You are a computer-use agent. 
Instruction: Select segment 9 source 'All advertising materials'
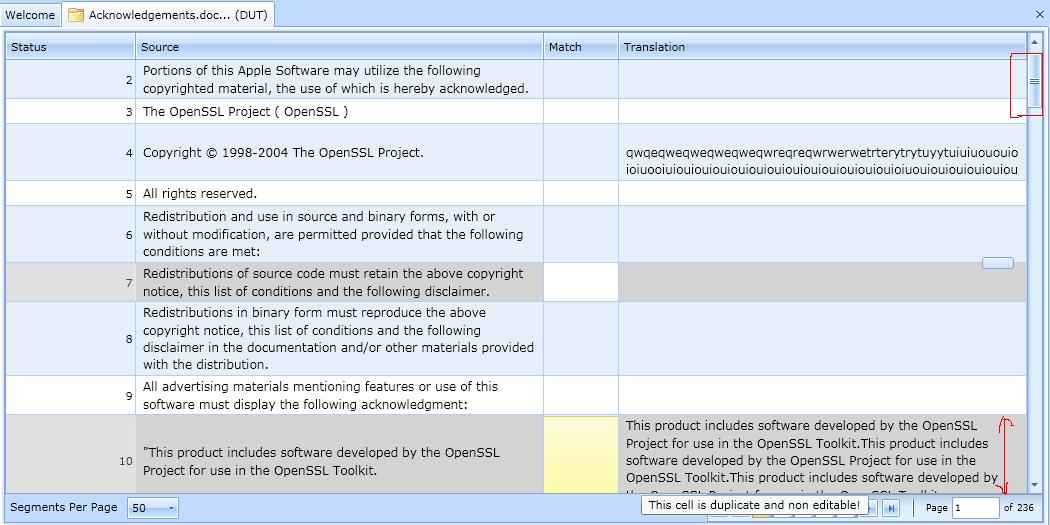click(340, 395)
